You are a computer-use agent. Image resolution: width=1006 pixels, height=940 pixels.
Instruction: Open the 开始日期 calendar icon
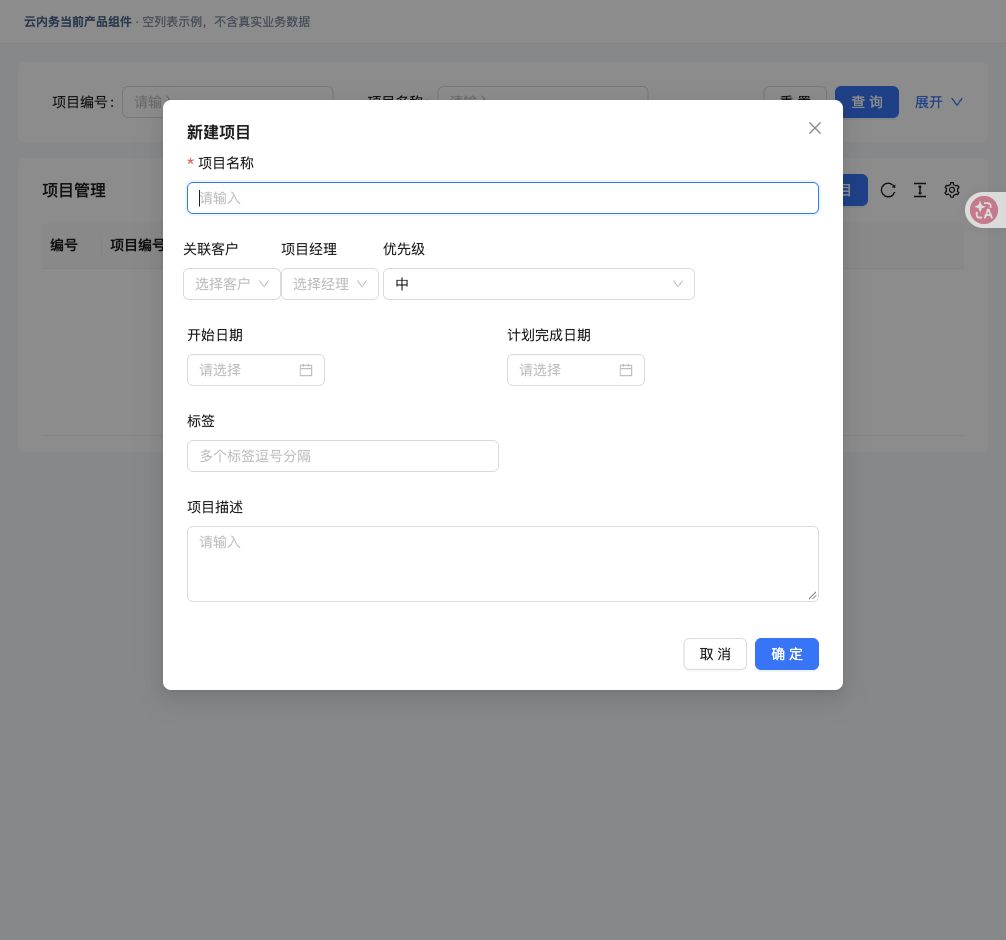pyautogui.click(x=306, y=370)
